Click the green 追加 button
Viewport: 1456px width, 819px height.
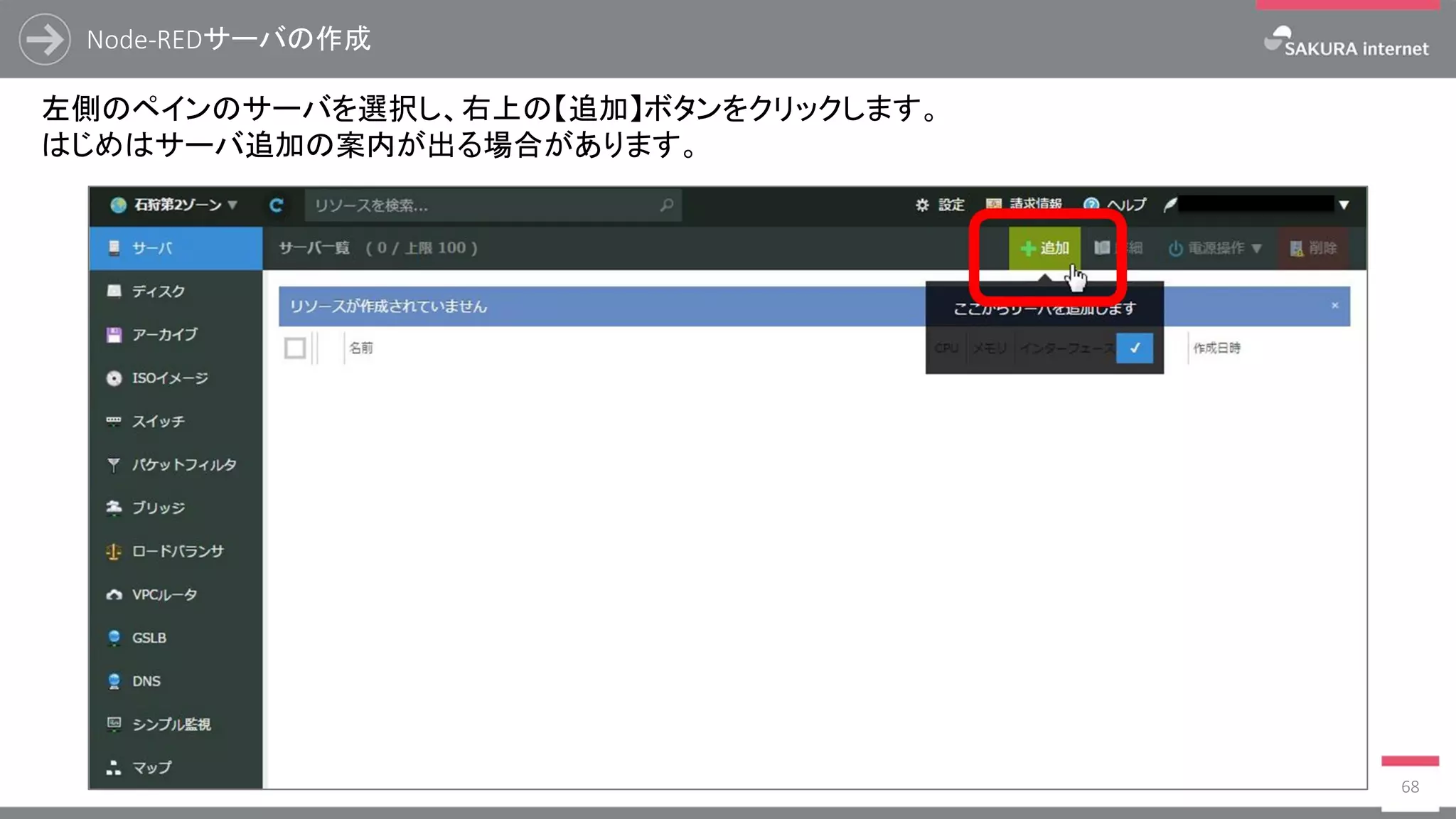click(1044, 248)
